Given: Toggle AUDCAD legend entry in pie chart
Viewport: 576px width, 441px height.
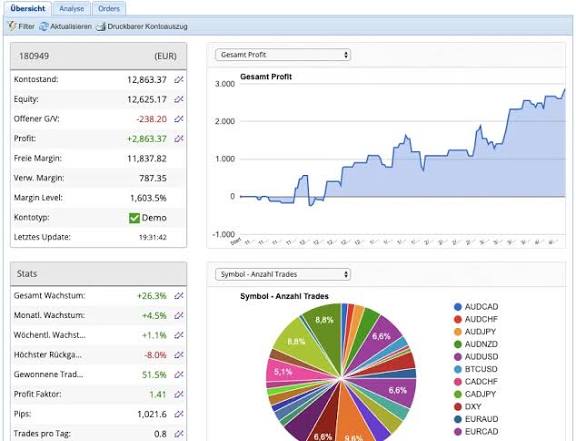Looking at the screenshot, I should pyautogui.click(x=476, y=307).
